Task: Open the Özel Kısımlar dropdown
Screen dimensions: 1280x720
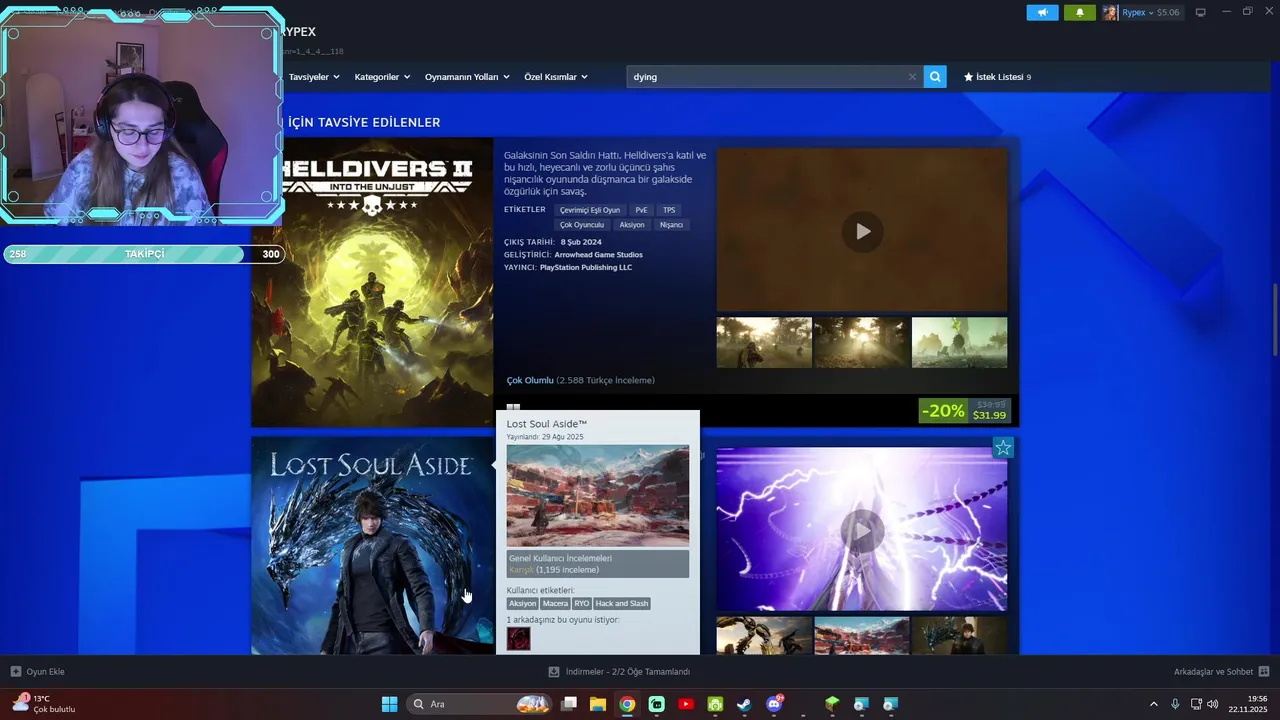Action: click(x=556, y=77)
